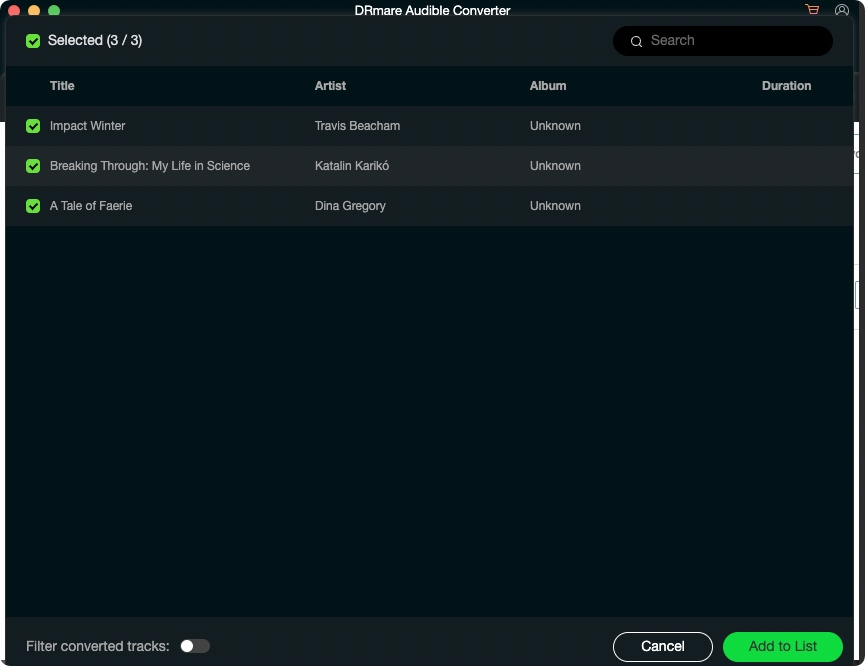Screen dimensions: 865x666
Task: Click the magnifier icon in the search bar
Action: coord(637,41)
